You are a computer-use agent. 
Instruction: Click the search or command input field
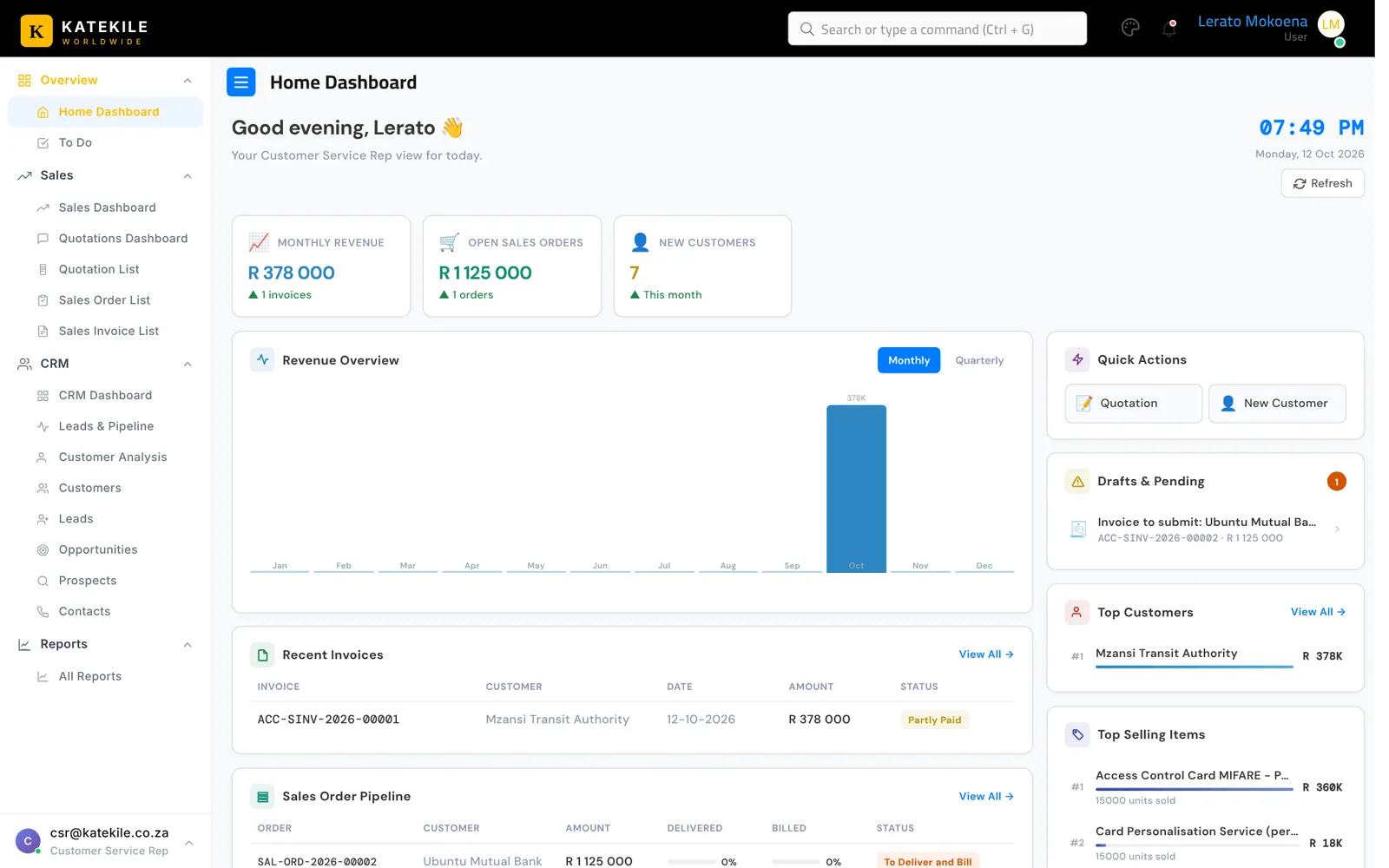[937, 29]
